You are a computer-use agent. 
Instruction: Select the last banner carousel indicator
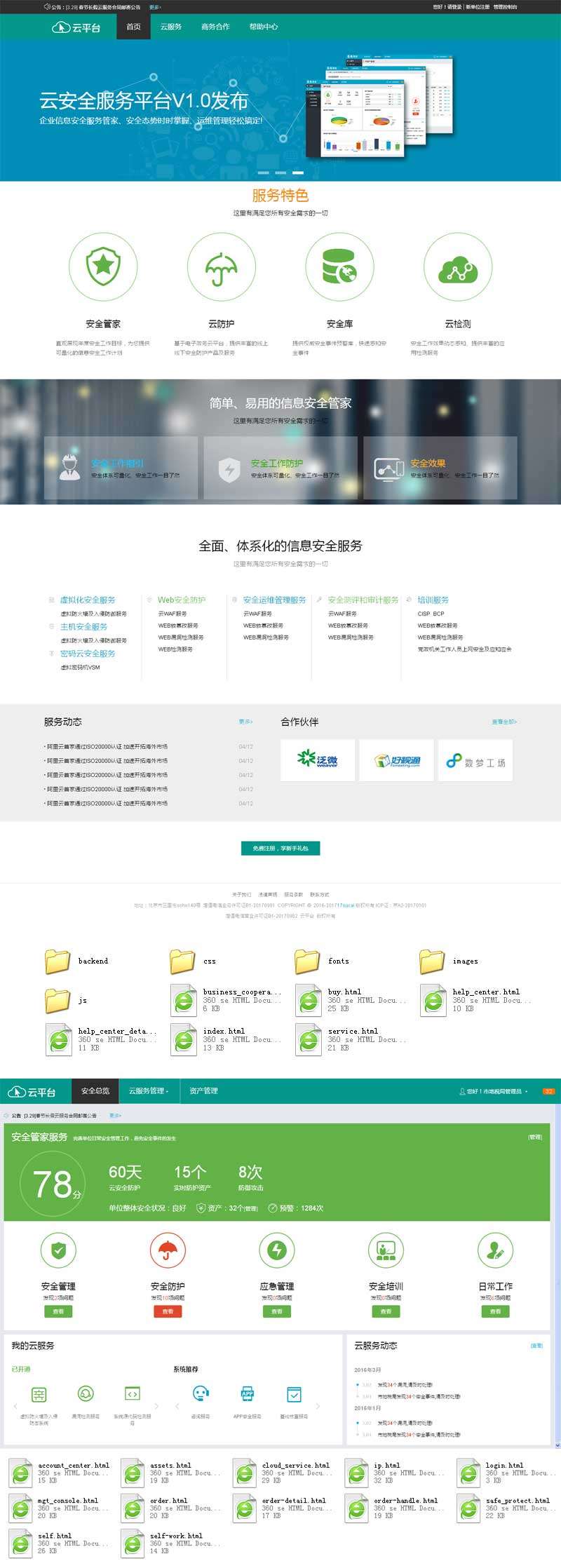click(298, 172)
